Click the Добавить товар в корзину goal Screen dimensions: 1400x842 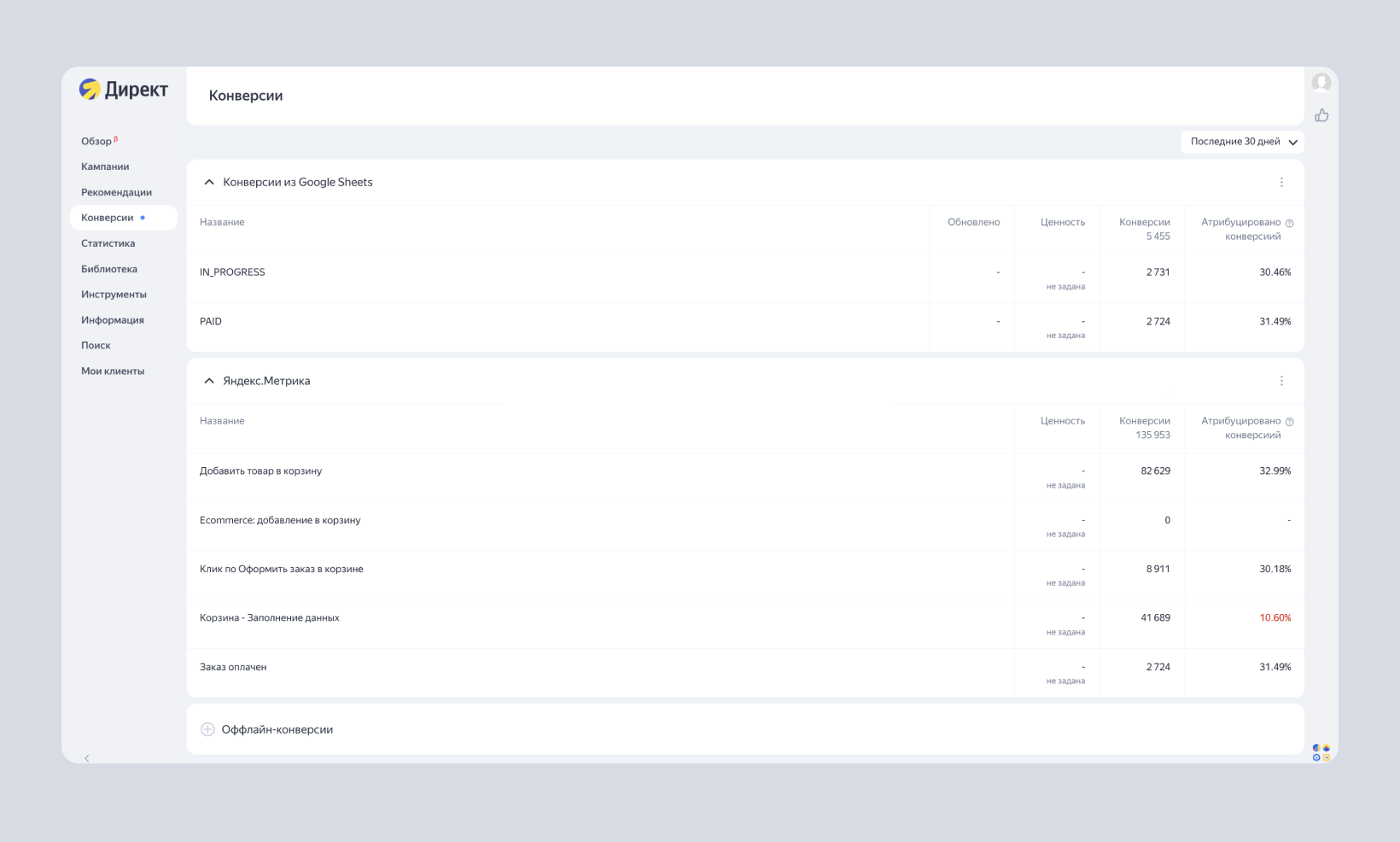click(260, 471)
